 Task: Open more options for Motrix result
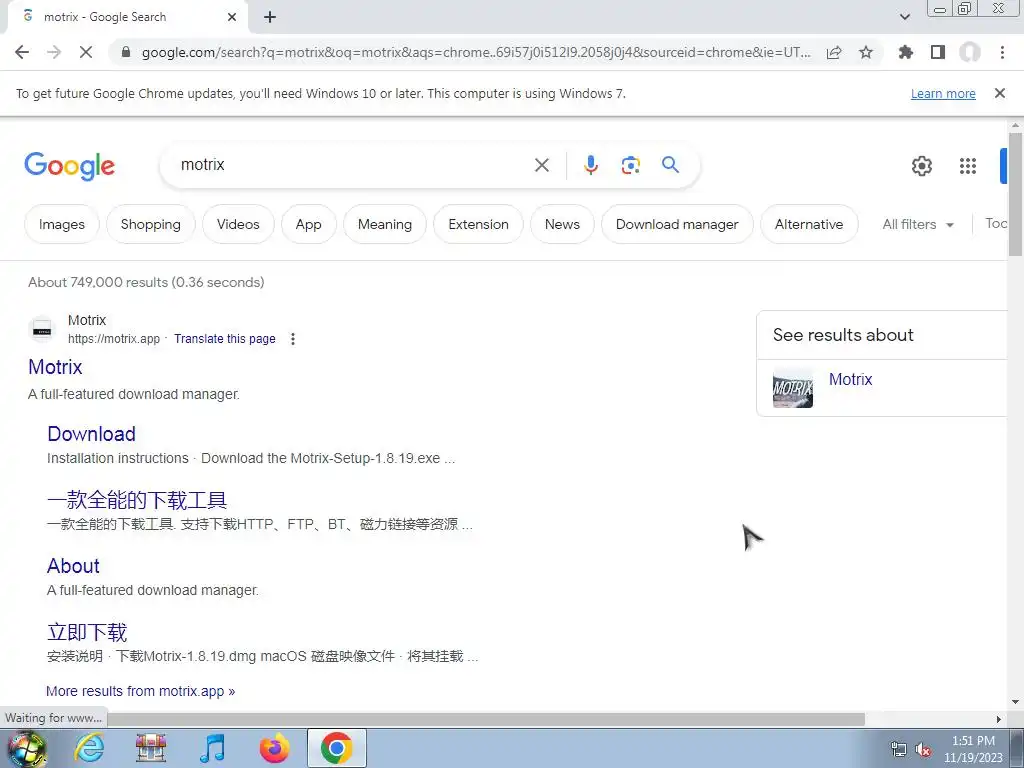293,338
